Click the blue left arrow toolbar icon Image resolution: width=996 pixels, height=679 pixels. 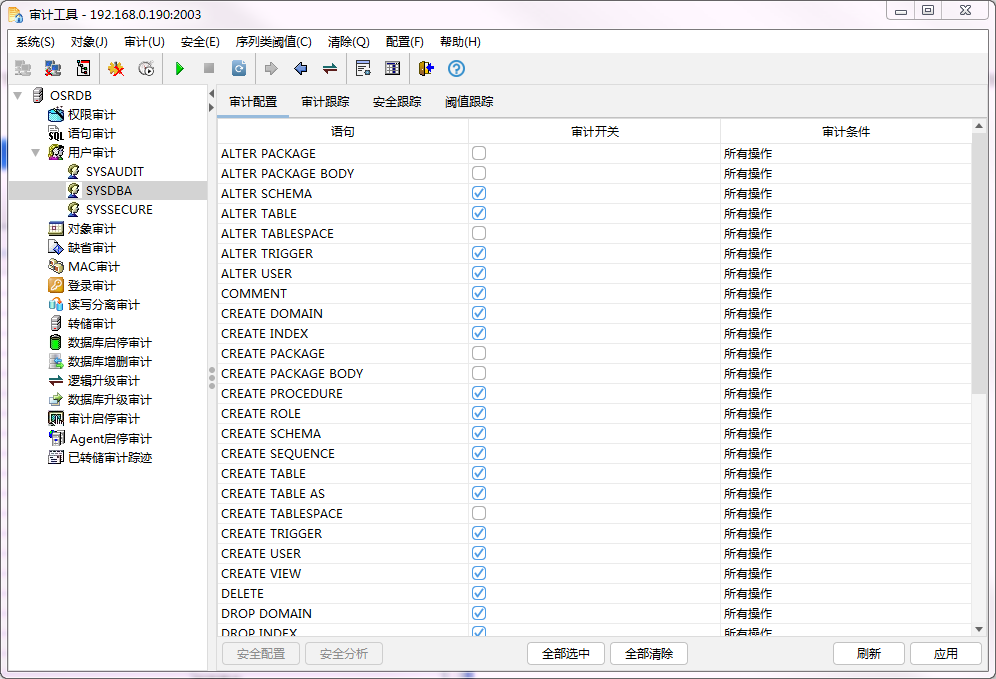300,69
